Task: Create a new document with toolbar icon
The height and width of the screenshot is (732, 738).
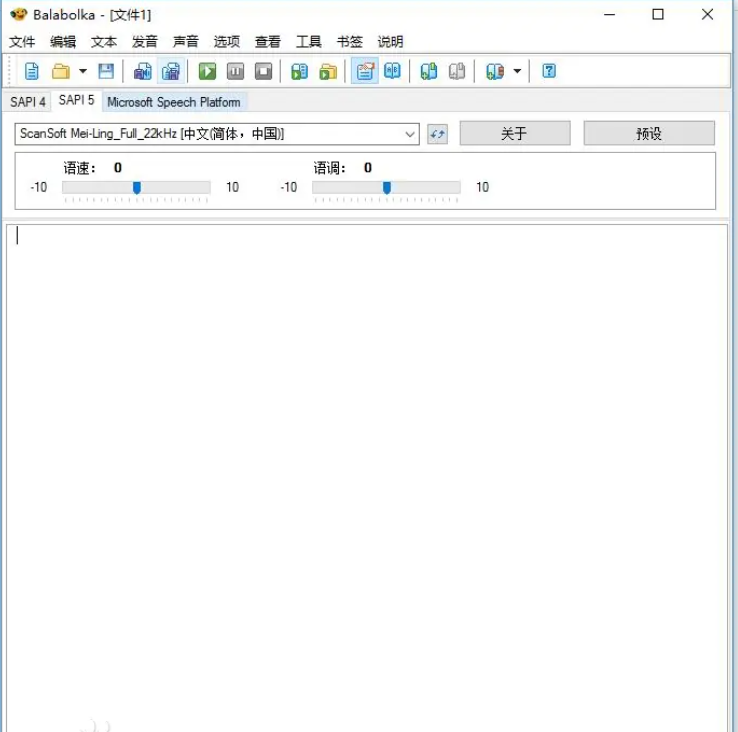Action: [x=32, y=72]
